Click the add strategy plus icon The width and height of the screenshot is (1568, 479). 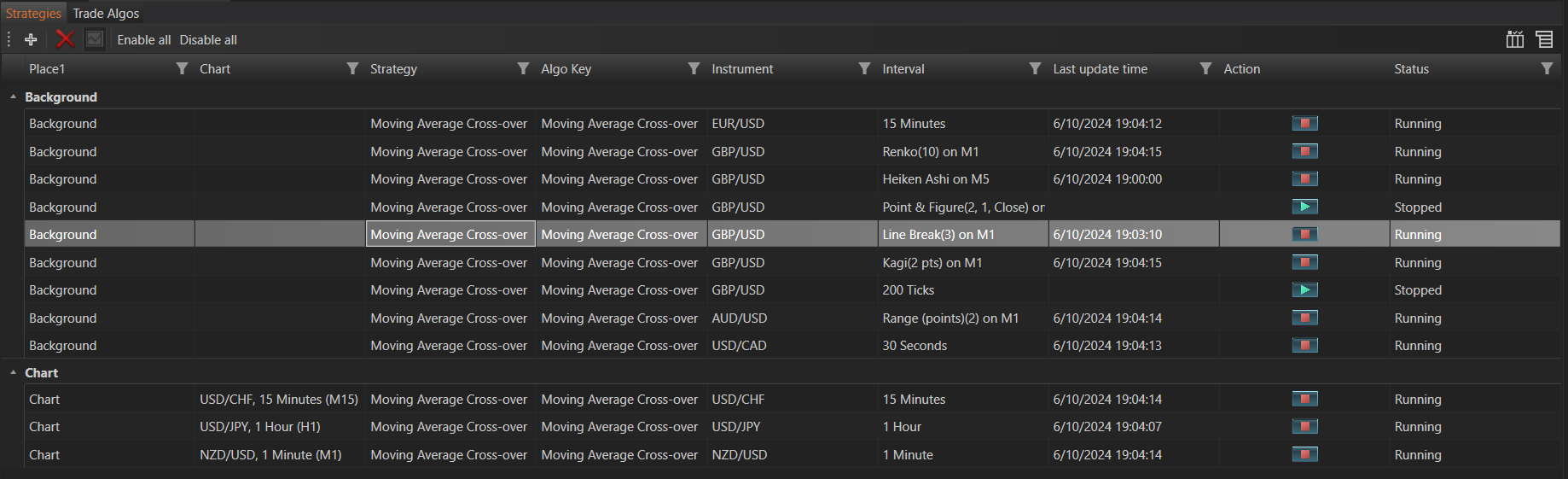pyautogui.click(x=31, y=39)
